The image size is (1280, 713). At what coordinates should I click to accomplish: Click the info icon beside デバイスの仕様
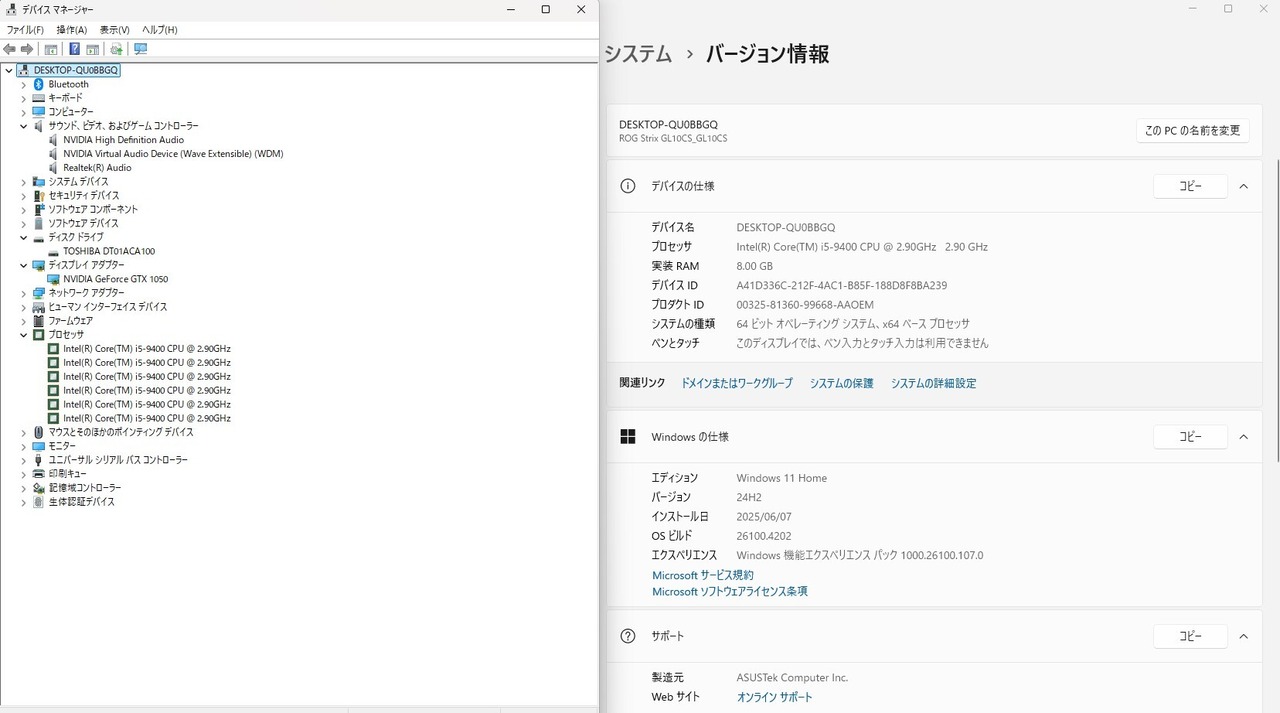[x=628, y=186]
